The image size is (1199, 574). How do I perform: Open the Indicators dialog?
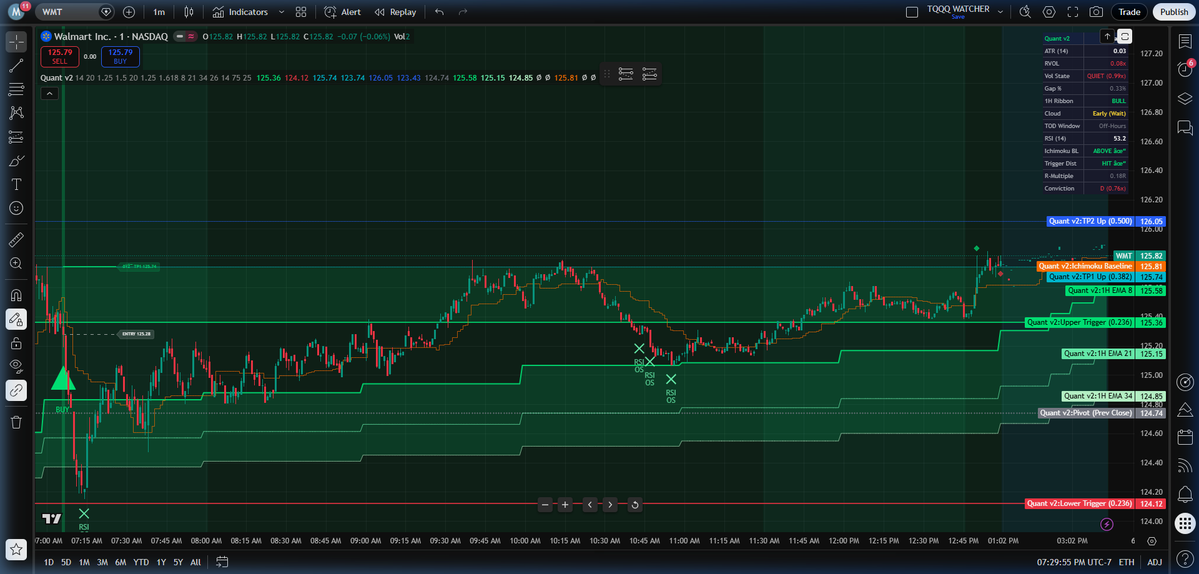click(240, 12)
